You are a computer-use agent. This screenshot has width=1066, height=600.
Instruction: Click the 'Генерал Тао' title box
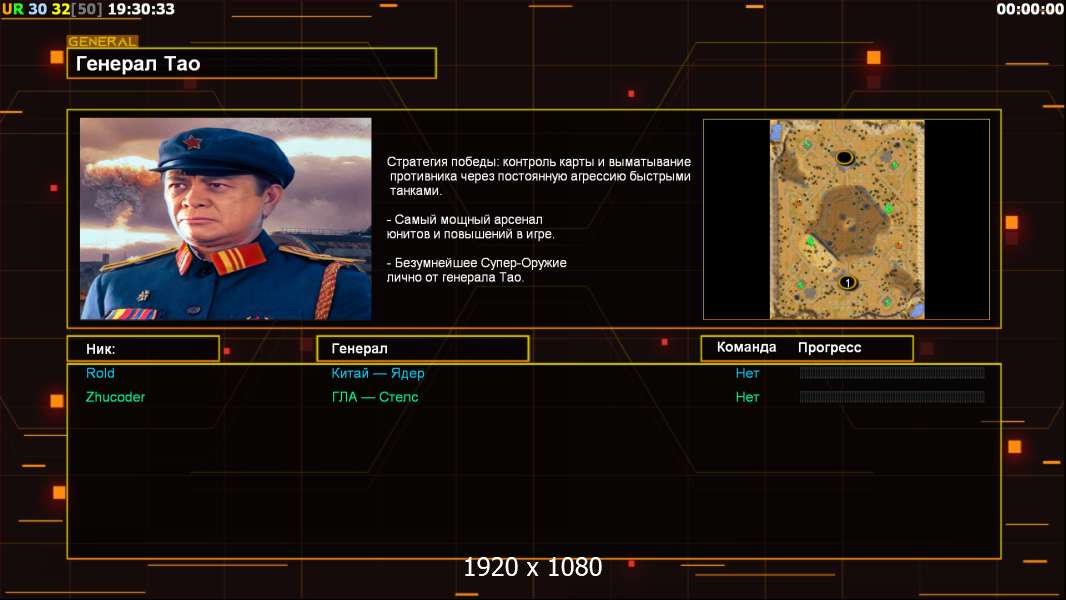[x=252, y=63]
